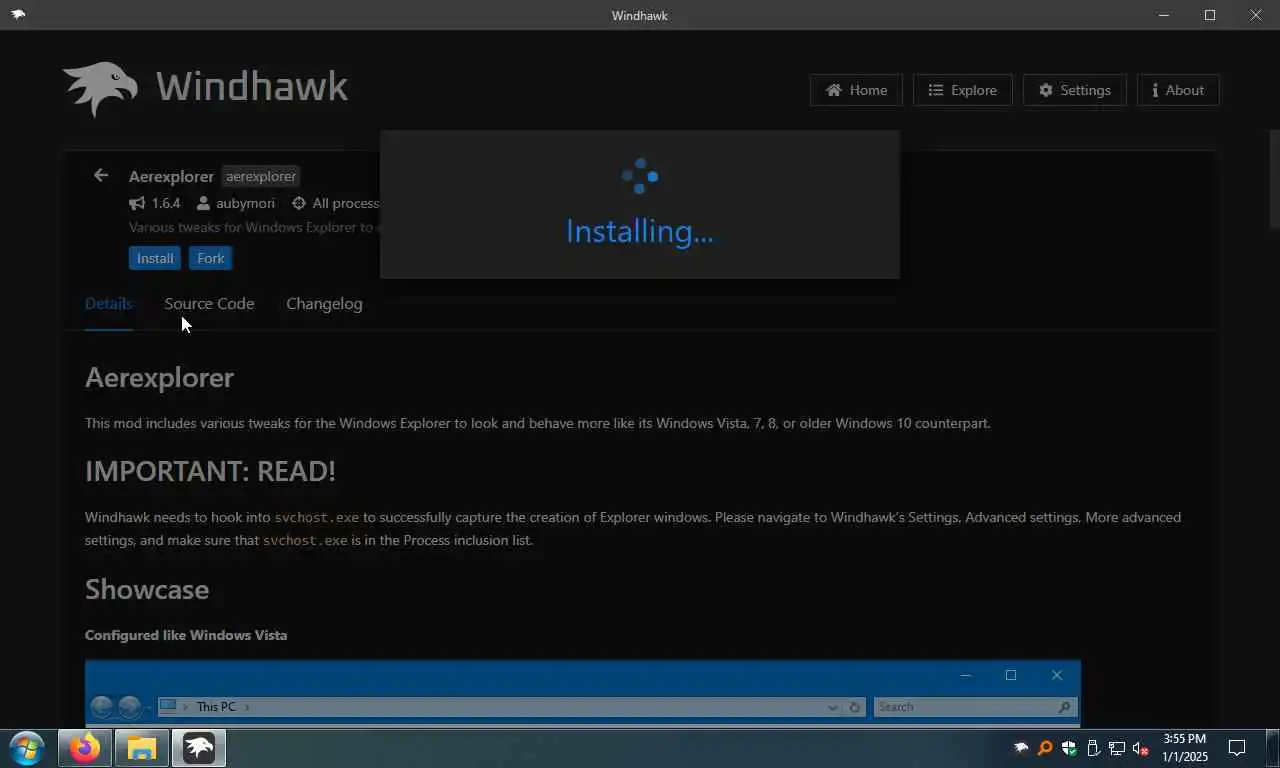Click the Windhawk title bar icon
Image resolution: width=1280 pixels, height=768 pixels.
[x=18, y=15]
